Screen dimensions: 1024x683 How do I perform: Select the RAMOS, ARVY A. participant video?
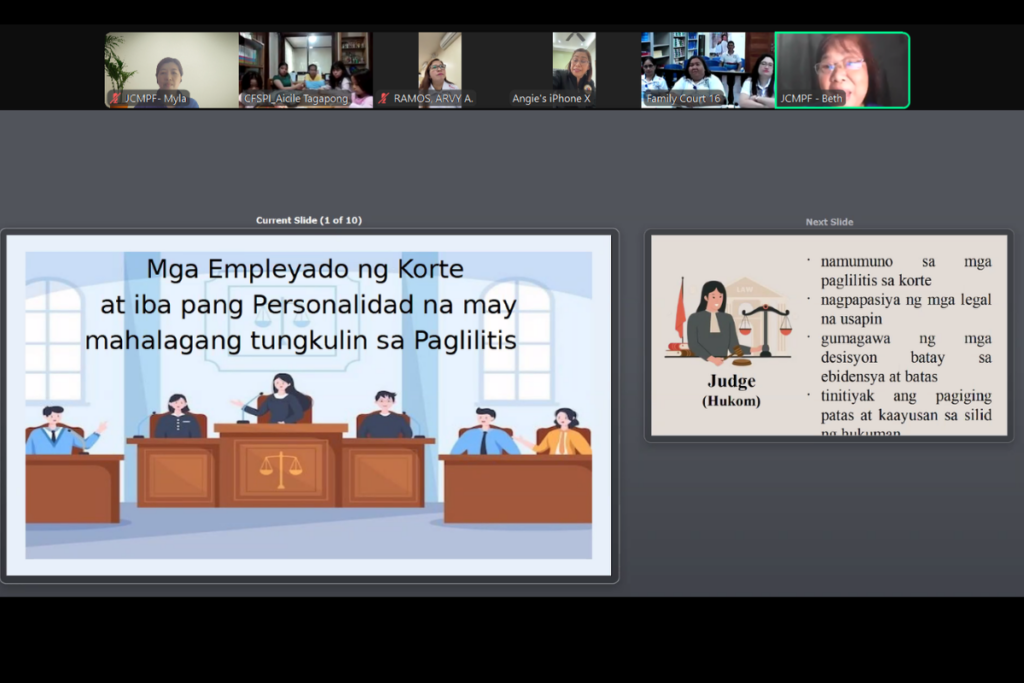[x=439, y=69]
